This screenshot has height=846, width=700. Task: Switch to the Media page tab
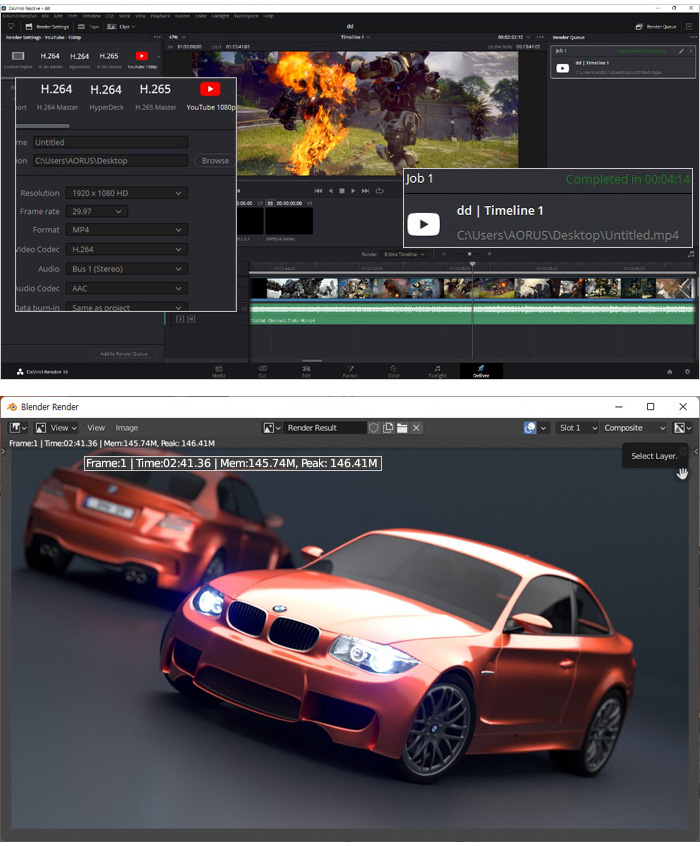219,371
